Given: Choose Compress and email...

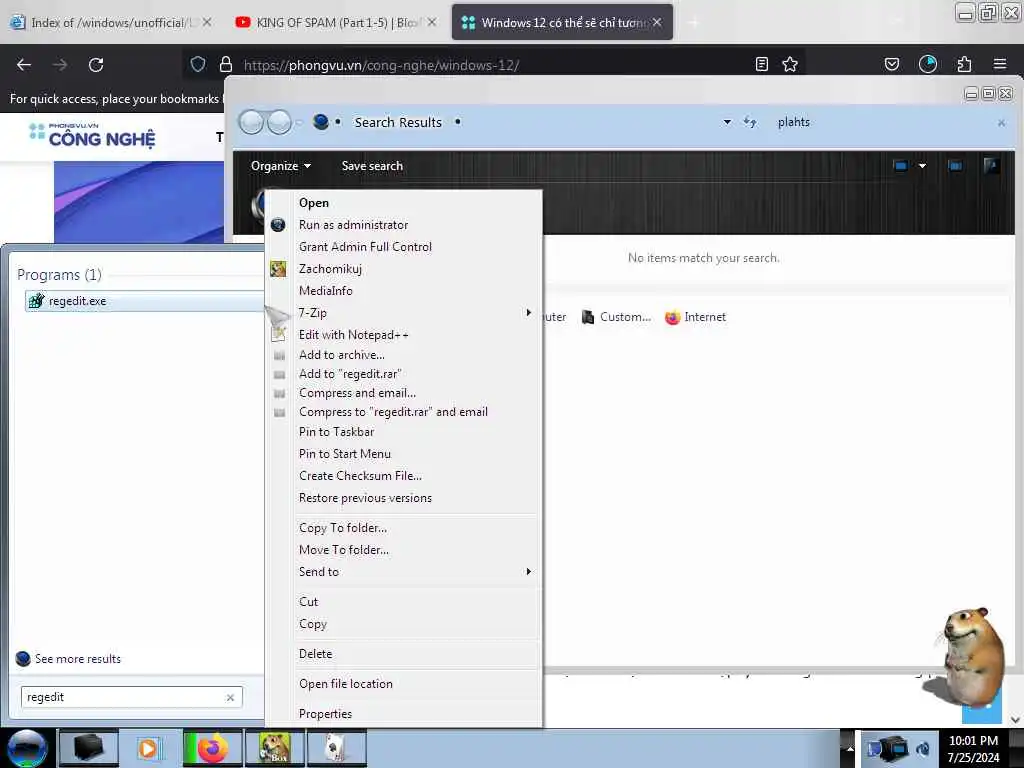Looking at the screenshot, I should click(404, 392).
